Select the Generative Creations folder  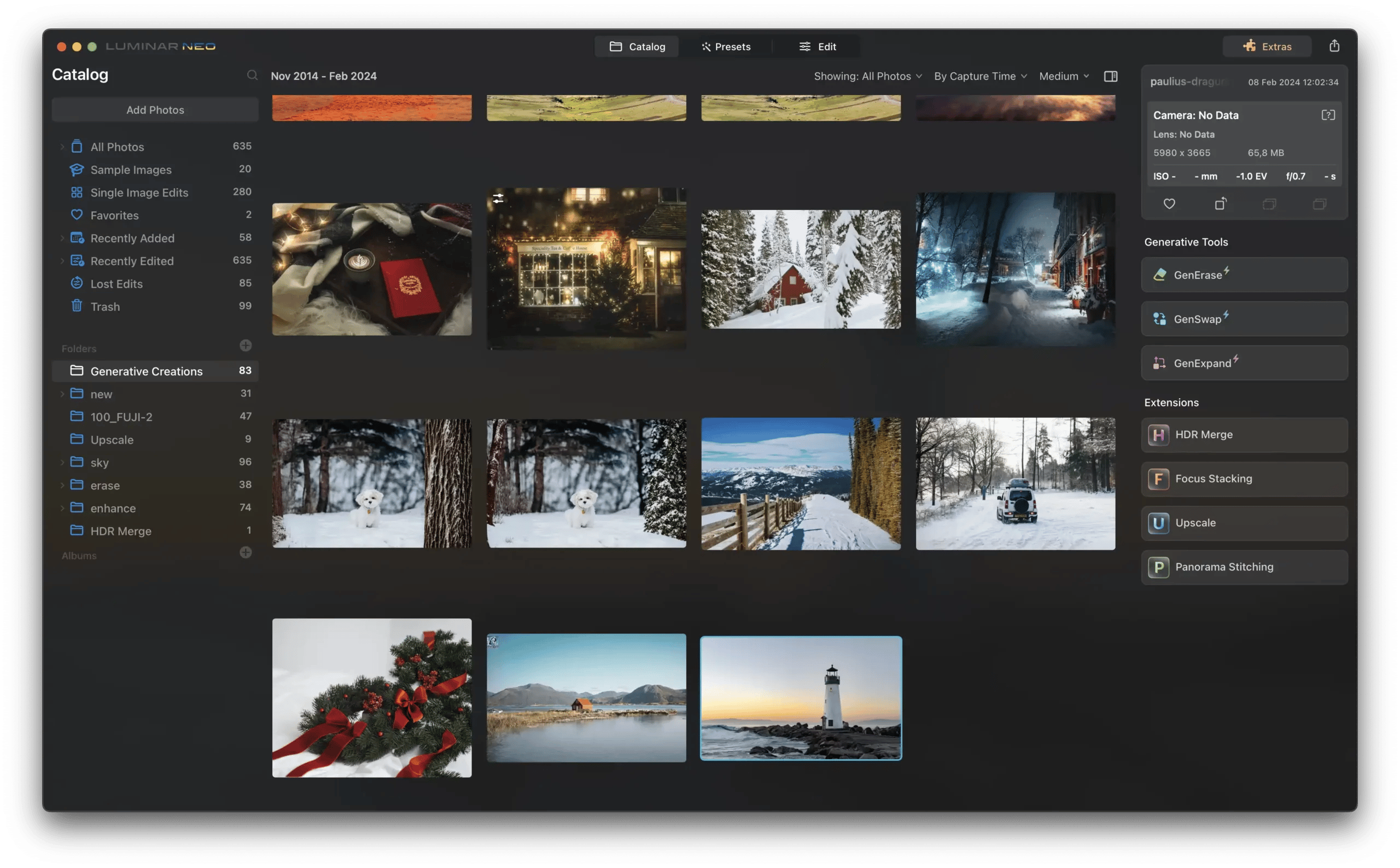[155, 371]
